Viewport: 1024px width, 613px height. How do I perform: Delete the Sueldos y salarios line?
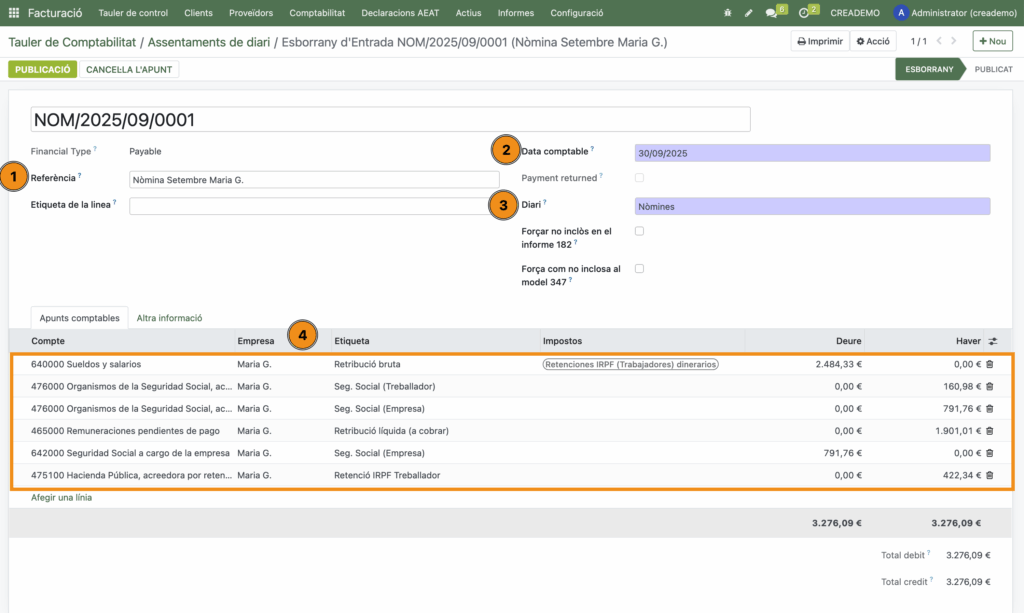point(990,365)
